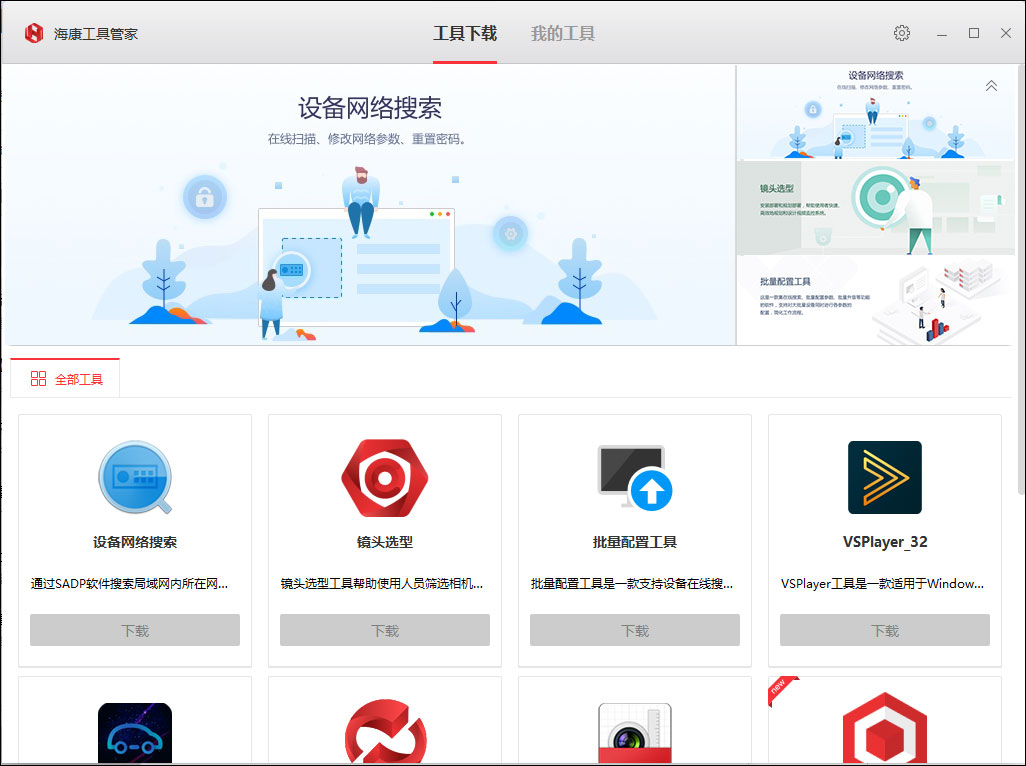This screenshot has width=1026, height=766.
Task: Click description 通过SADP软件搜索局域网内所在网...
Action: click(x=129, y=583)
